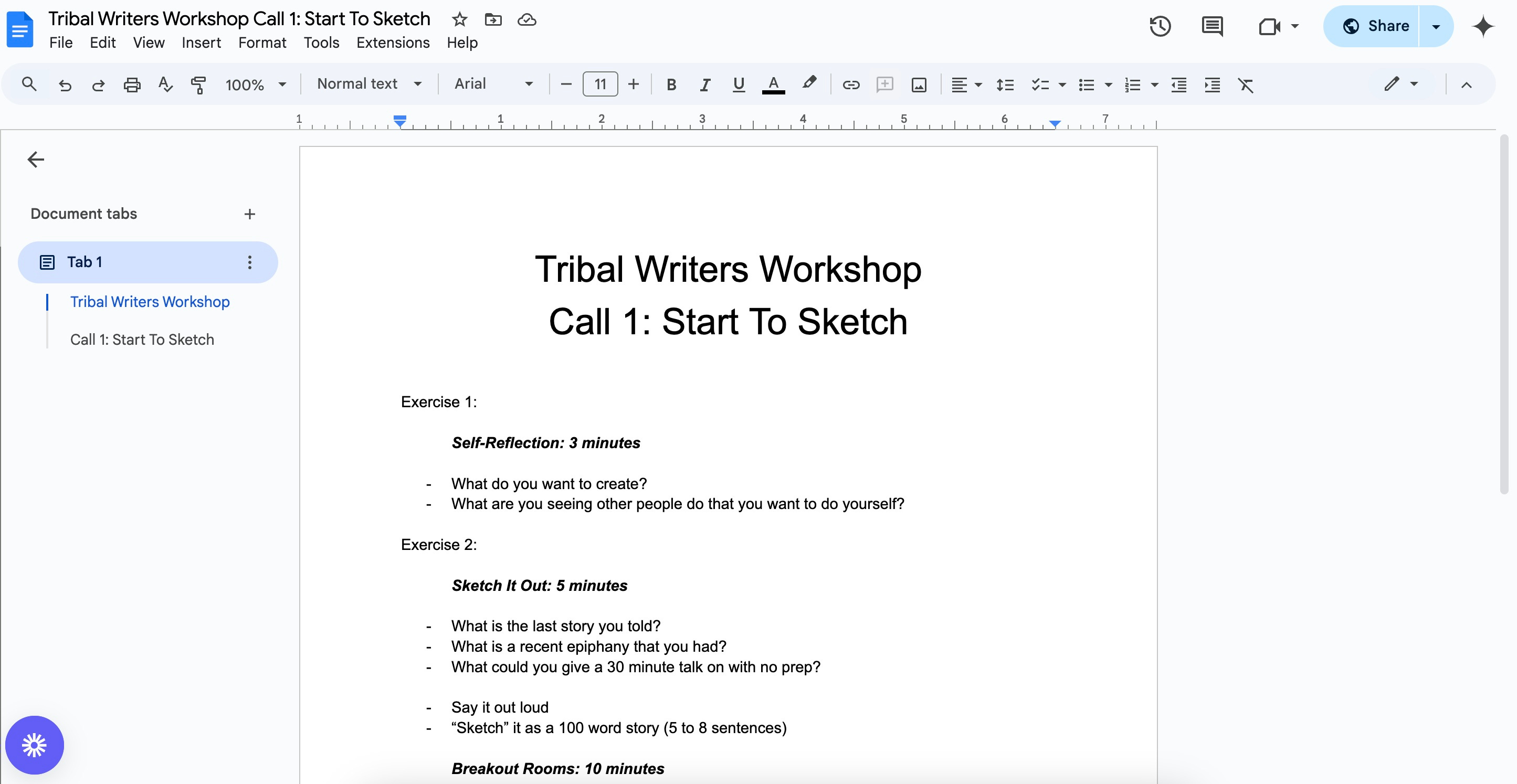Redo the last action
The width and height of the screenshot is (1517, 784).
tap(98, 85)
